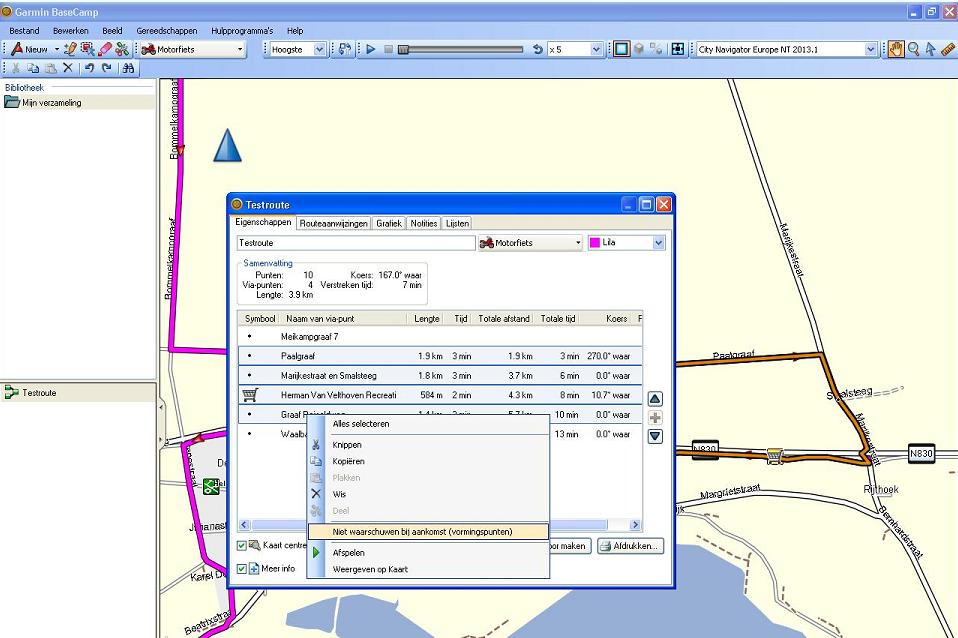Toggle the Meer info checkbox

pyautogui.click(x=242, y=569)
